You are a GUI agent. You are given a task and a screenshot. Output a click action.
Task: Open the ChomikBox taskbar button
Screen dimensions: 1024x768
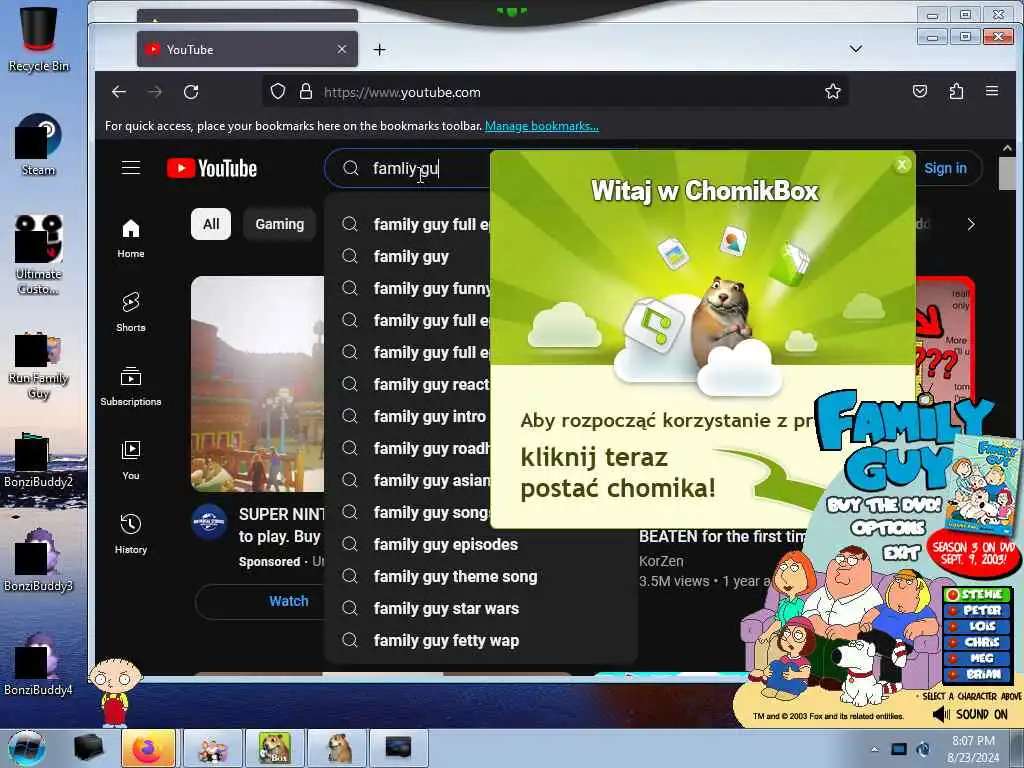[x=275, y=748]
